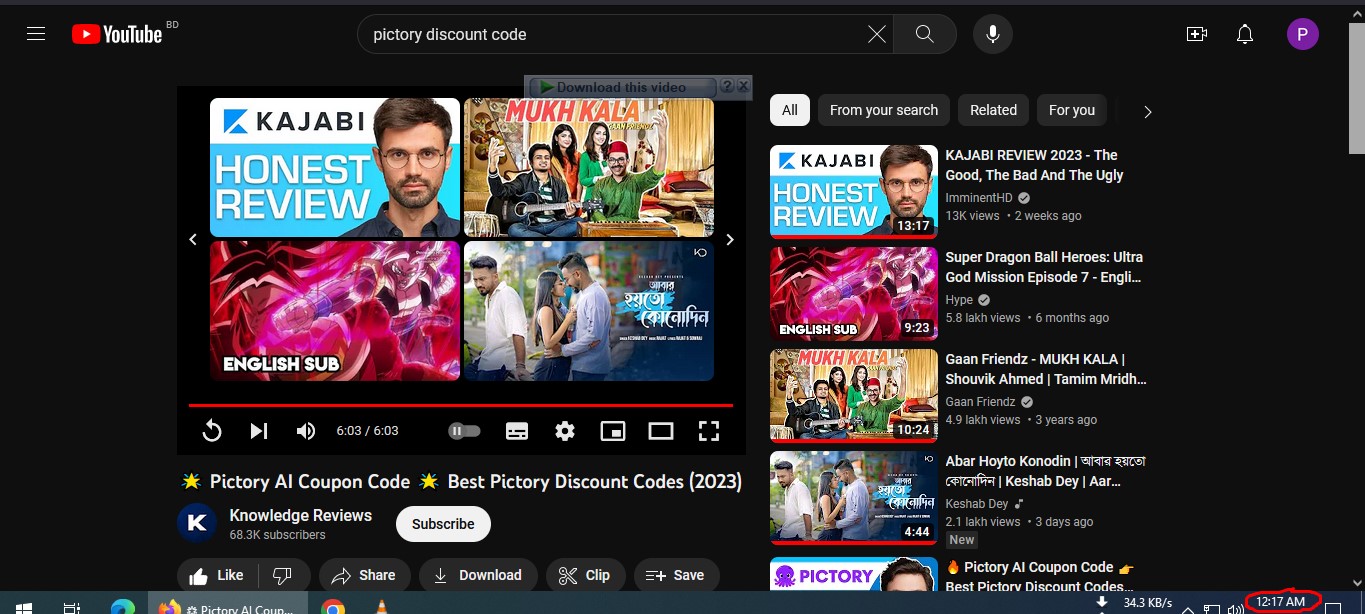Skip to the next video
1365x614 pixels.
(259, 431)
